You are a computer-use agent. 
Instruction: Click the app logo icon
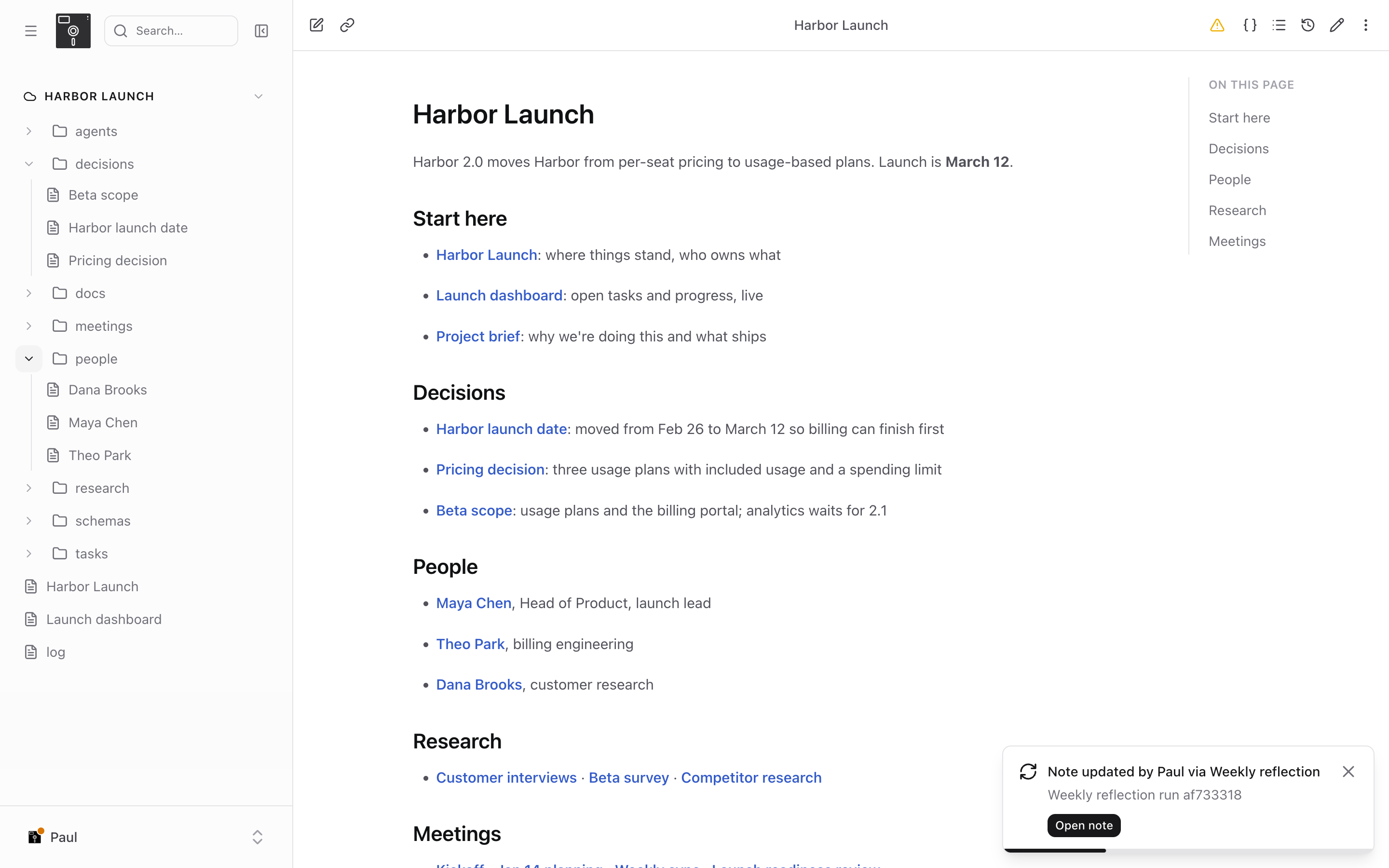pos(73,31)
